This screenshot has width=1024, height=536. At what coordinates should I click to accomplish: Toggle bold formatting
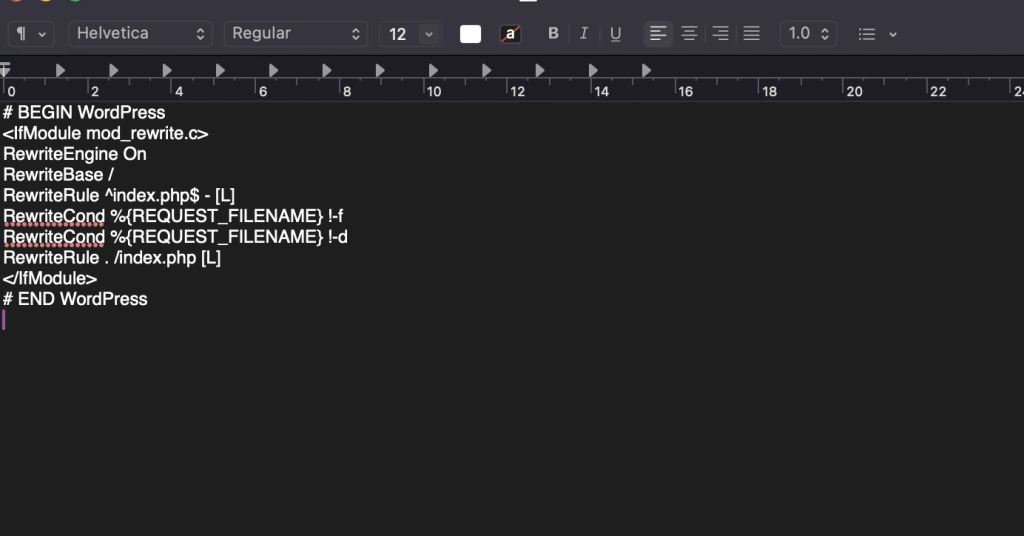[x=553, y=34]
